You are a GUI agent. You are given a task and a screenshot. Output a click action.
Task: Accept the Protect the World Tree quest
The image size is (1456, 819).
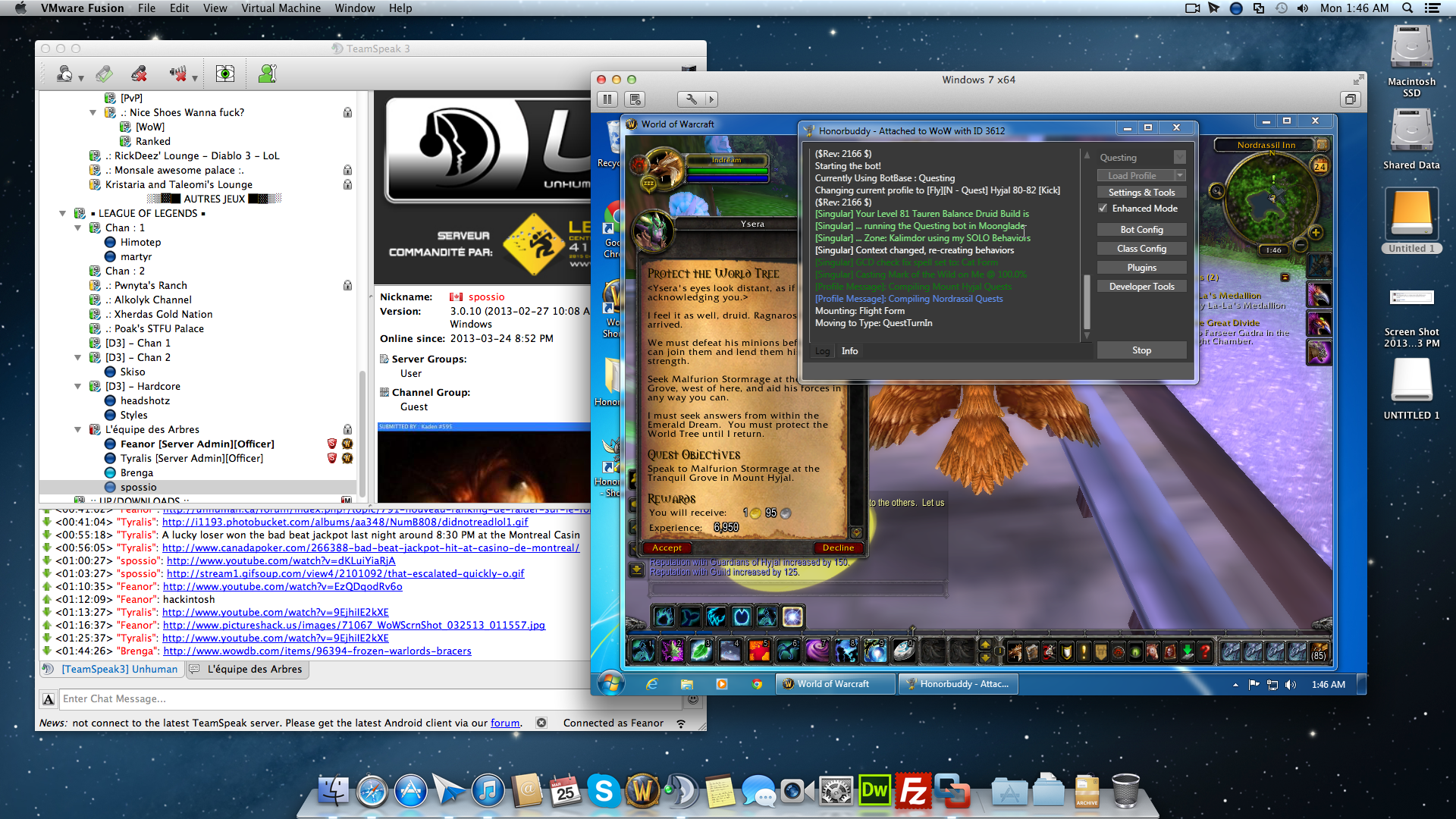(x=667, y=548)
